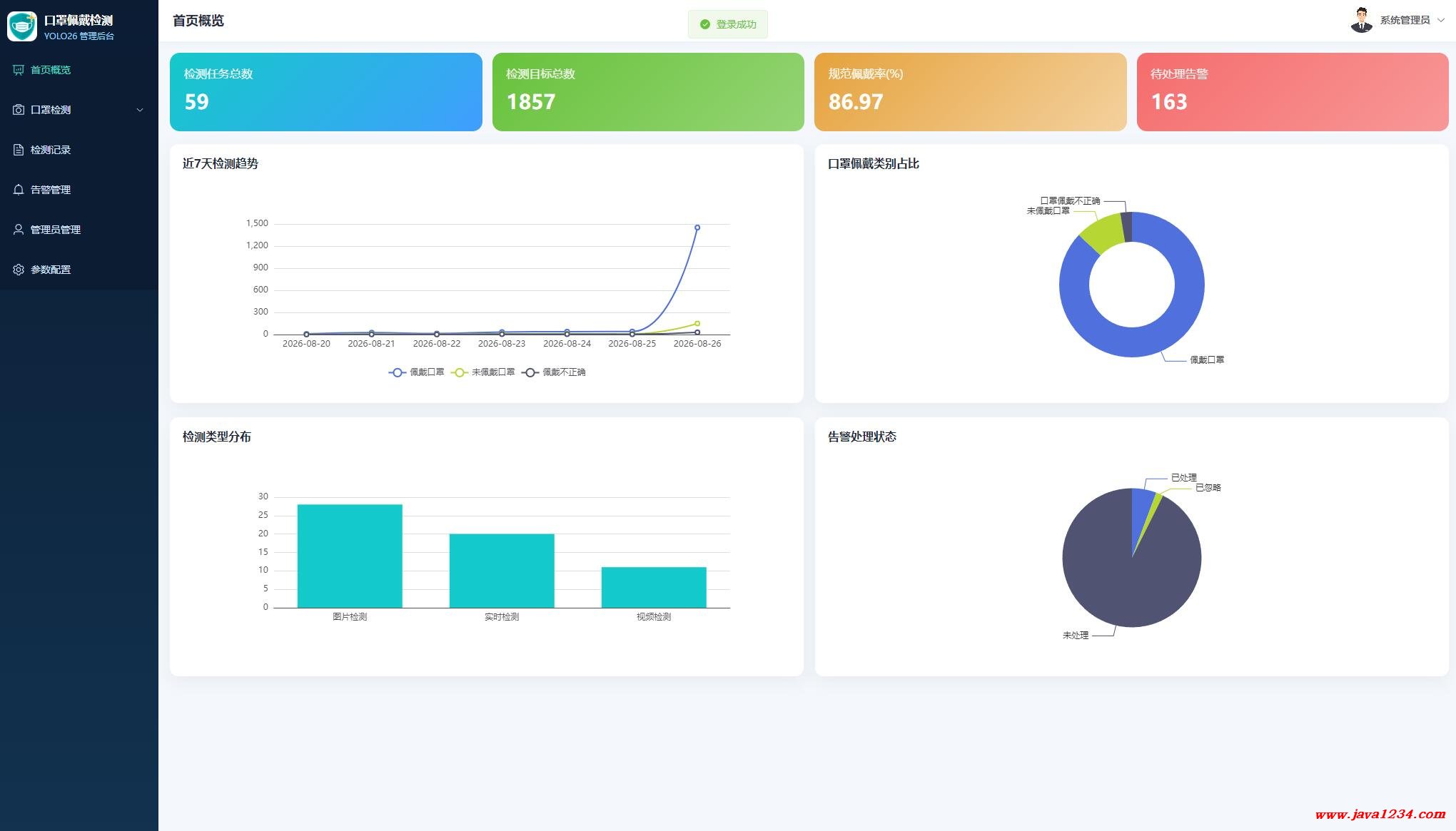Click the bell icon beside 告警管理

(19, 190)
